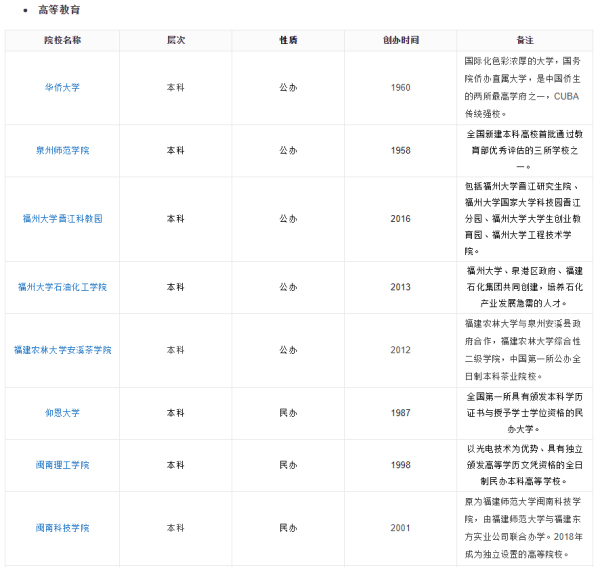Click 民办 in the 闽南理工学院 row

tap(288, 465)
